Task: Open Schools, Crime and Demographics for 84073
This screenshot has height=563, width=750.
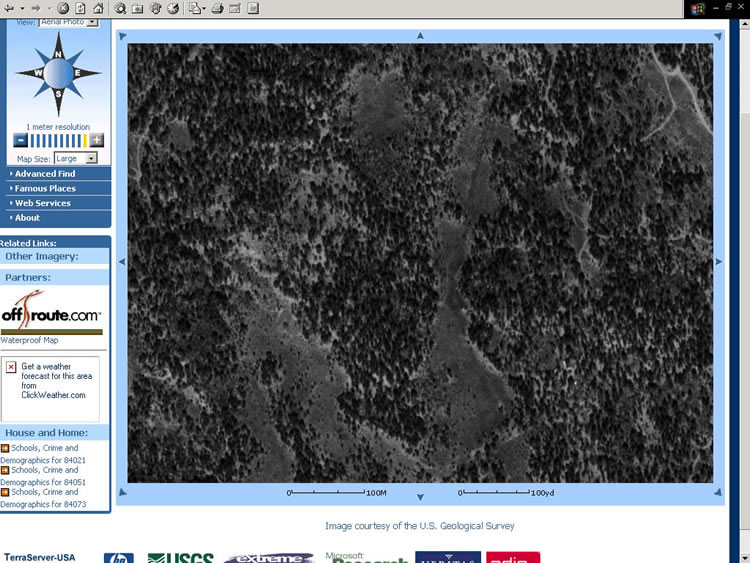Action: coord(43,498)
